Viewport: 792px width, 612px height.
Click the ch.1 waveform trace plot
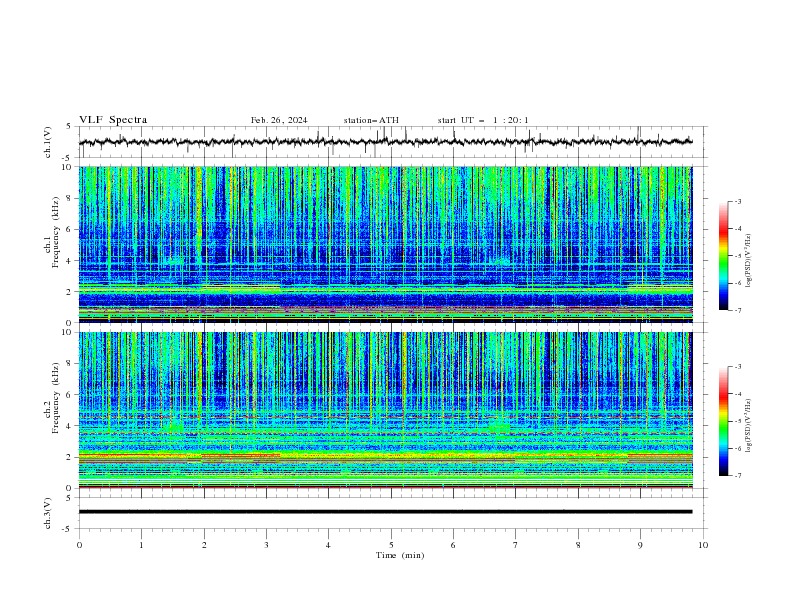click(385, 142)
